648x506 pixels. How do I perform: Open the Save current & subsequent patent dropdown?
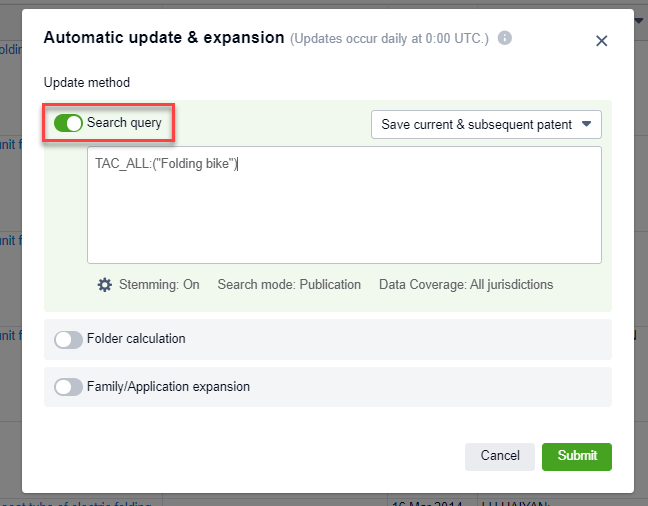click(x=477, y=125)
